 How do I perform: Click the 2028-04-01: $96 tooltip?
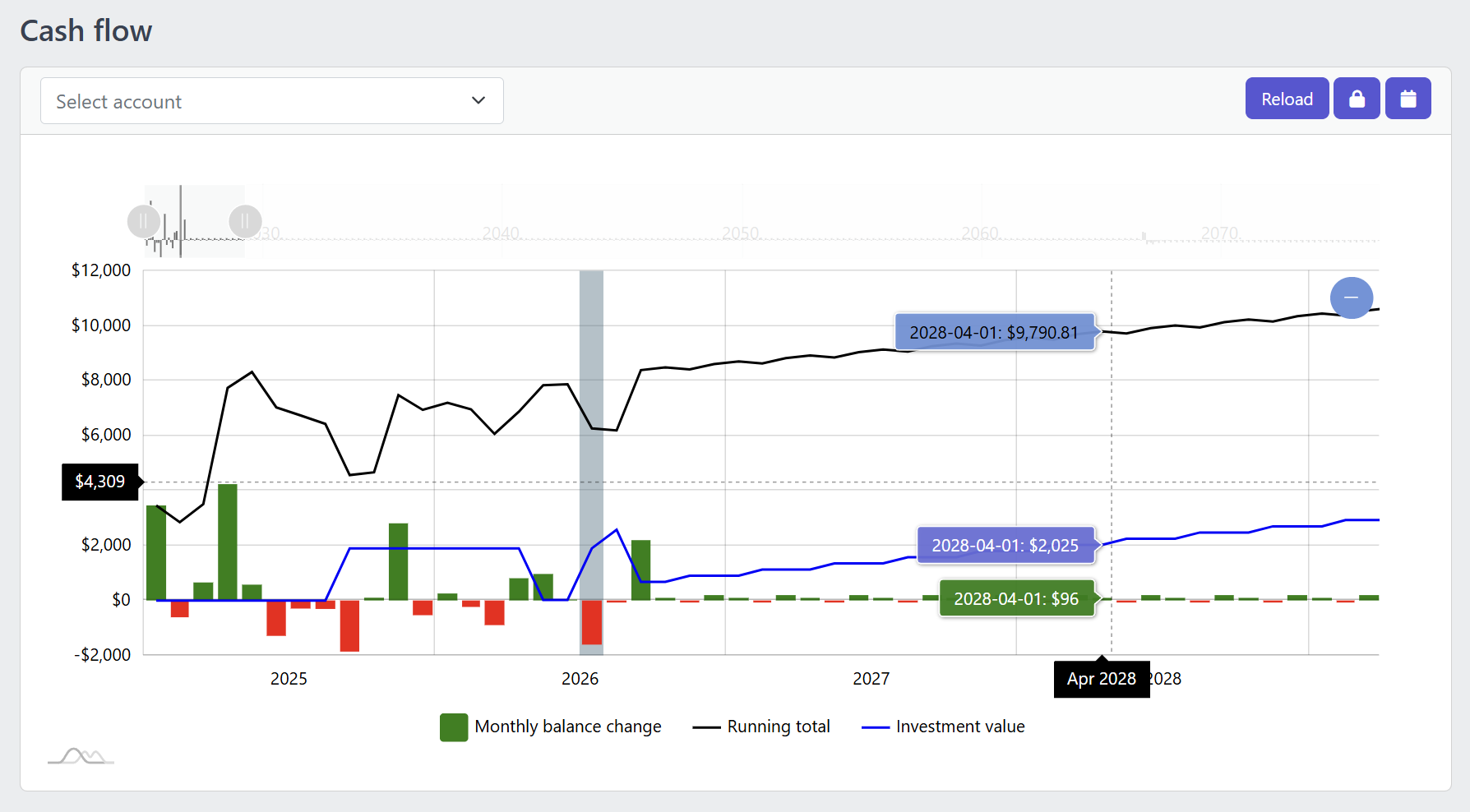[x=1016, y=598]
